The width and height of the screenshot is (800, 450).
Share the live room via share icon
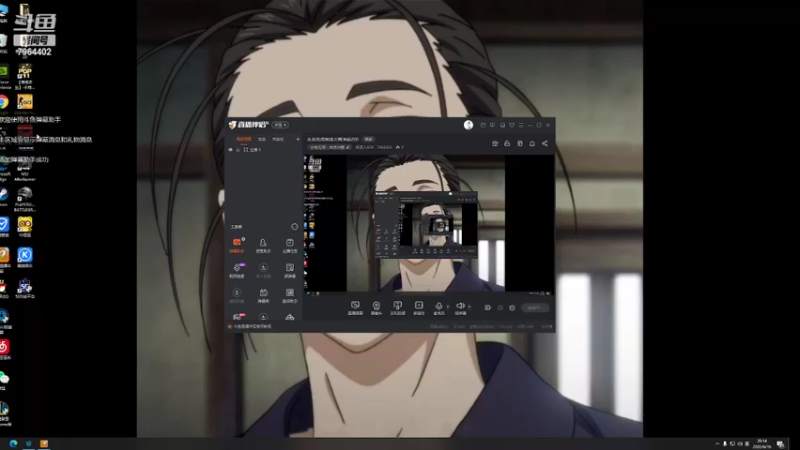pos(545,143)
